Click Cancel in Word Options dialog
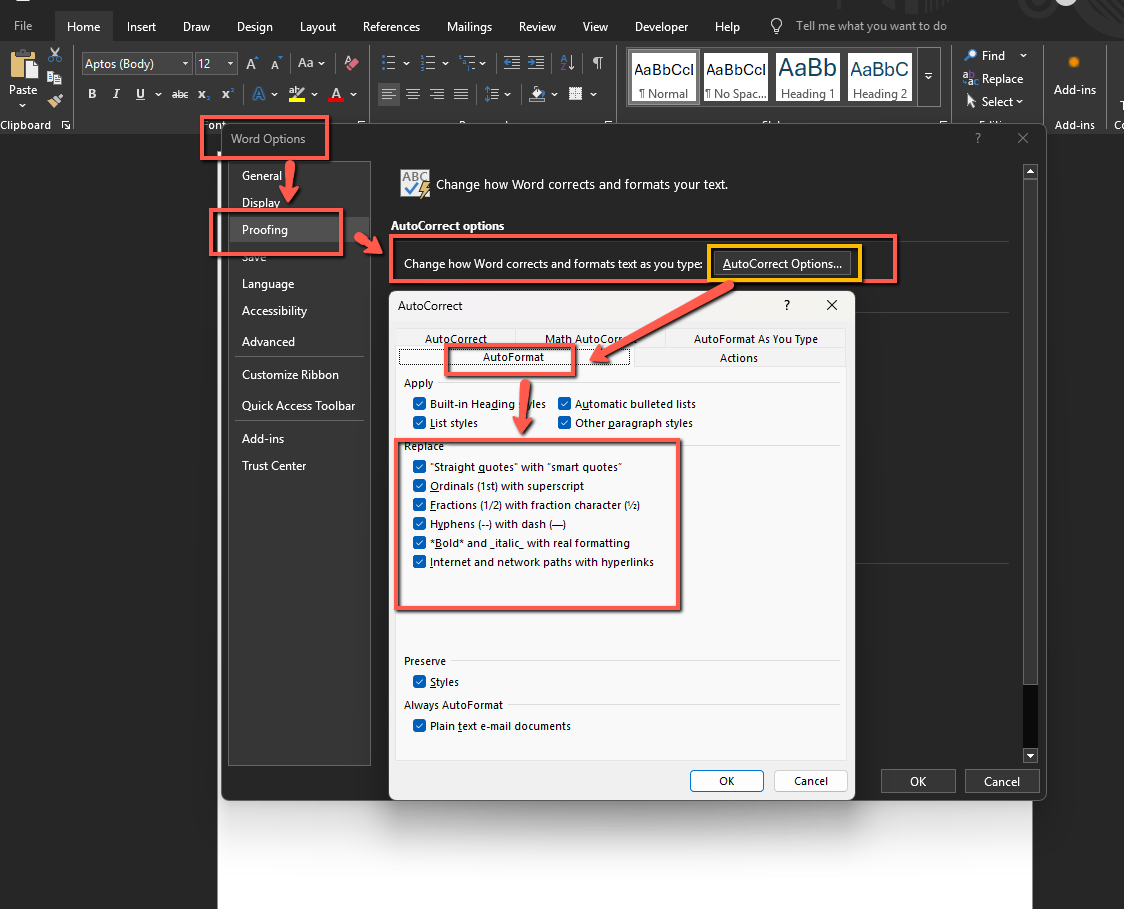 [1001, 781]
